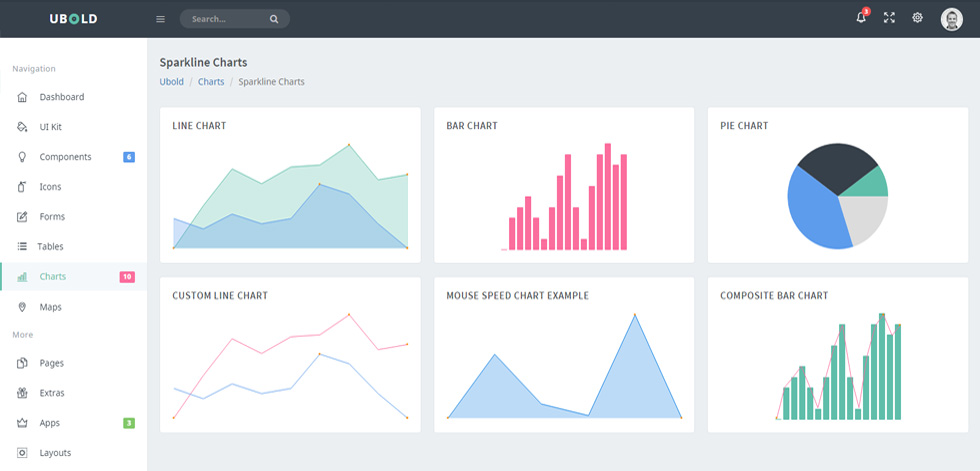Click the Icons spray can icon
Screen dimensions: 980x471
22,187
